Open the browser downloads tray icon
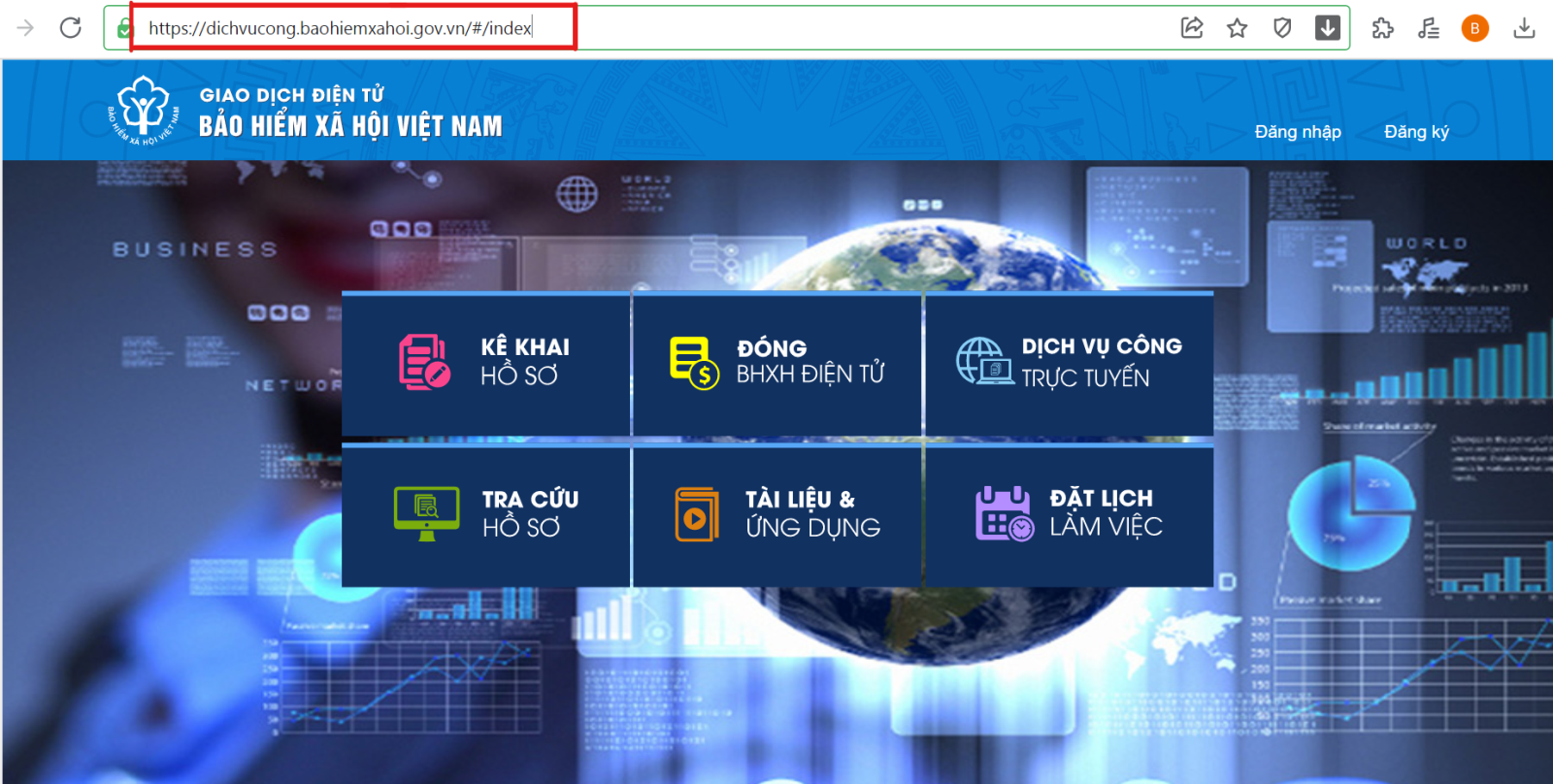Viewport: 1553px width, 784px height. pyautogui.click(x=1524, y=28)
